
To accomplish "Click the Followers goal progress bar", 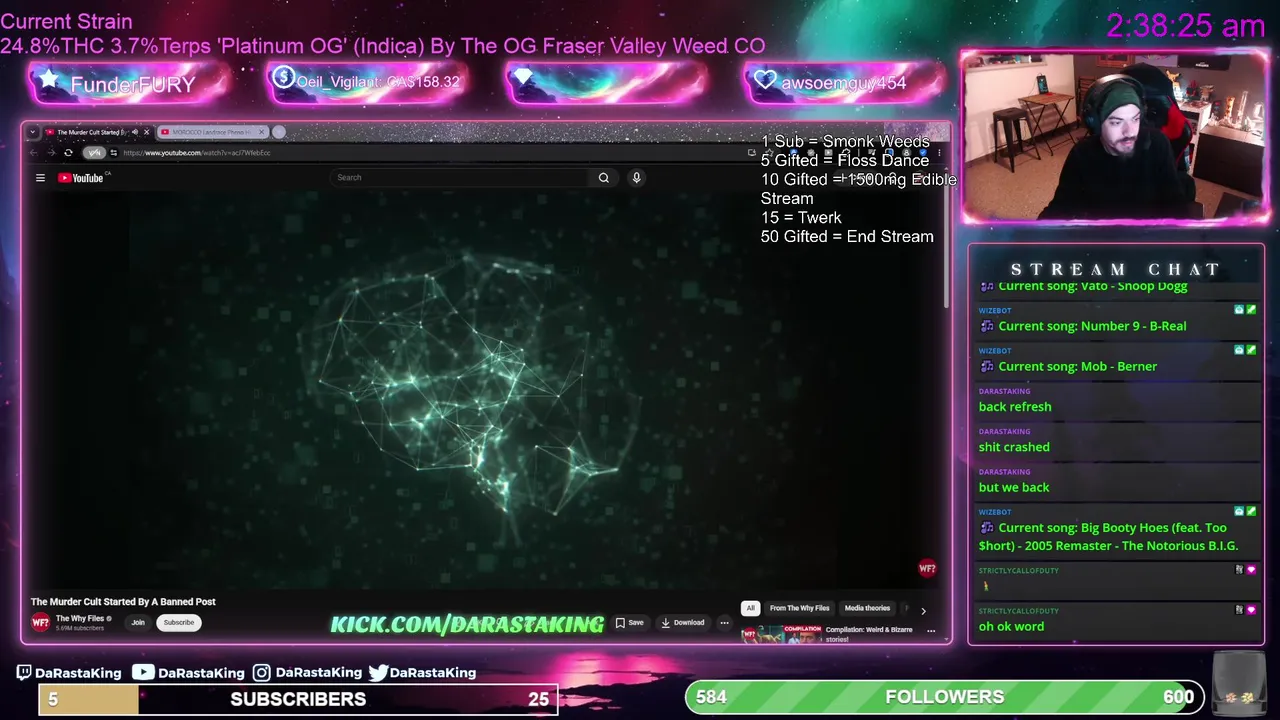I will [944, 697].
